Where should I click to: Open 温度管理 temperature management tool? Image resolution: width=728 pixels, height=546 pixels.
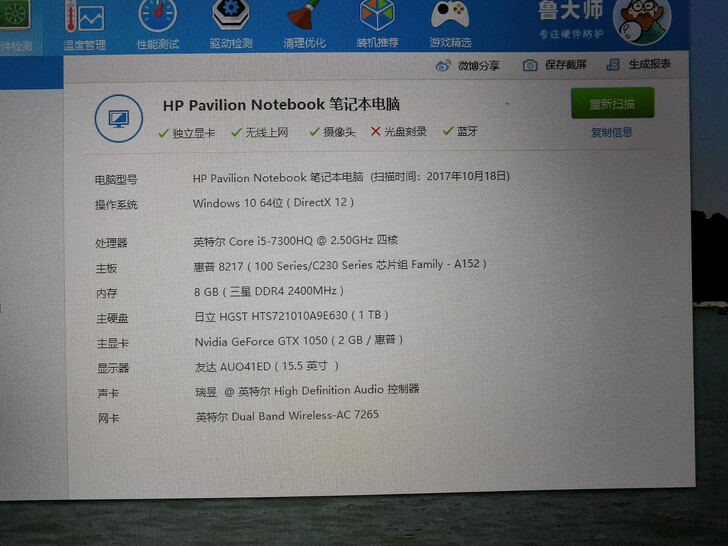point(84,24)
